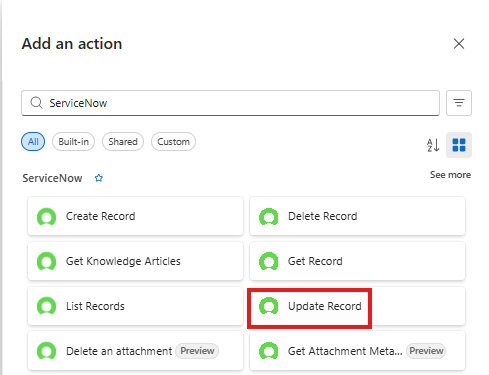Choose the List Records action
The width and height of the screenshot is (489, 375).
click(x=135, y=306)
